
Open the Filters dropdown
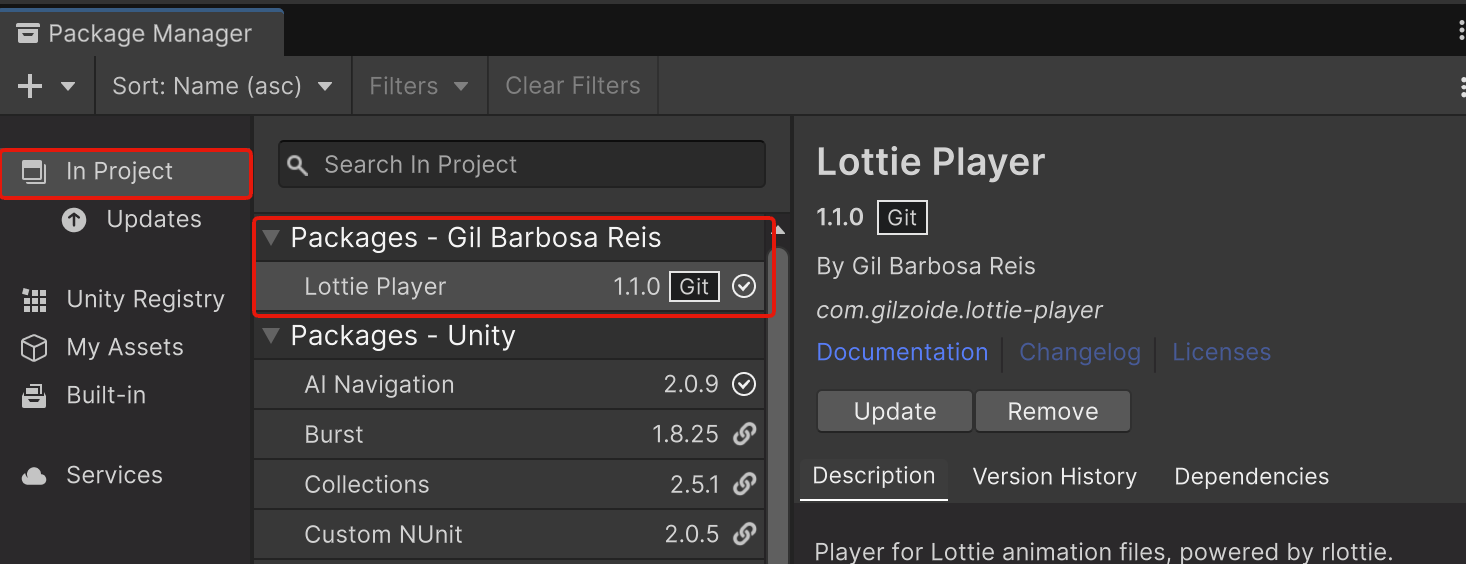click(x=419, y=86)
